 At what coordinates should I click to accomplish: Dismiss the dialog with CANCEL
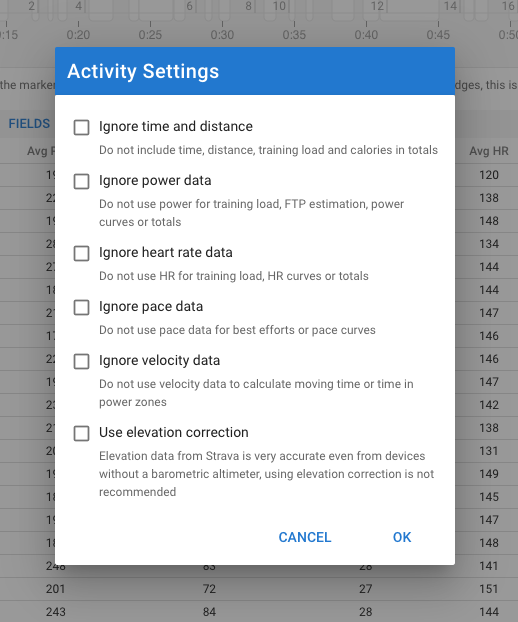(305, 537)
